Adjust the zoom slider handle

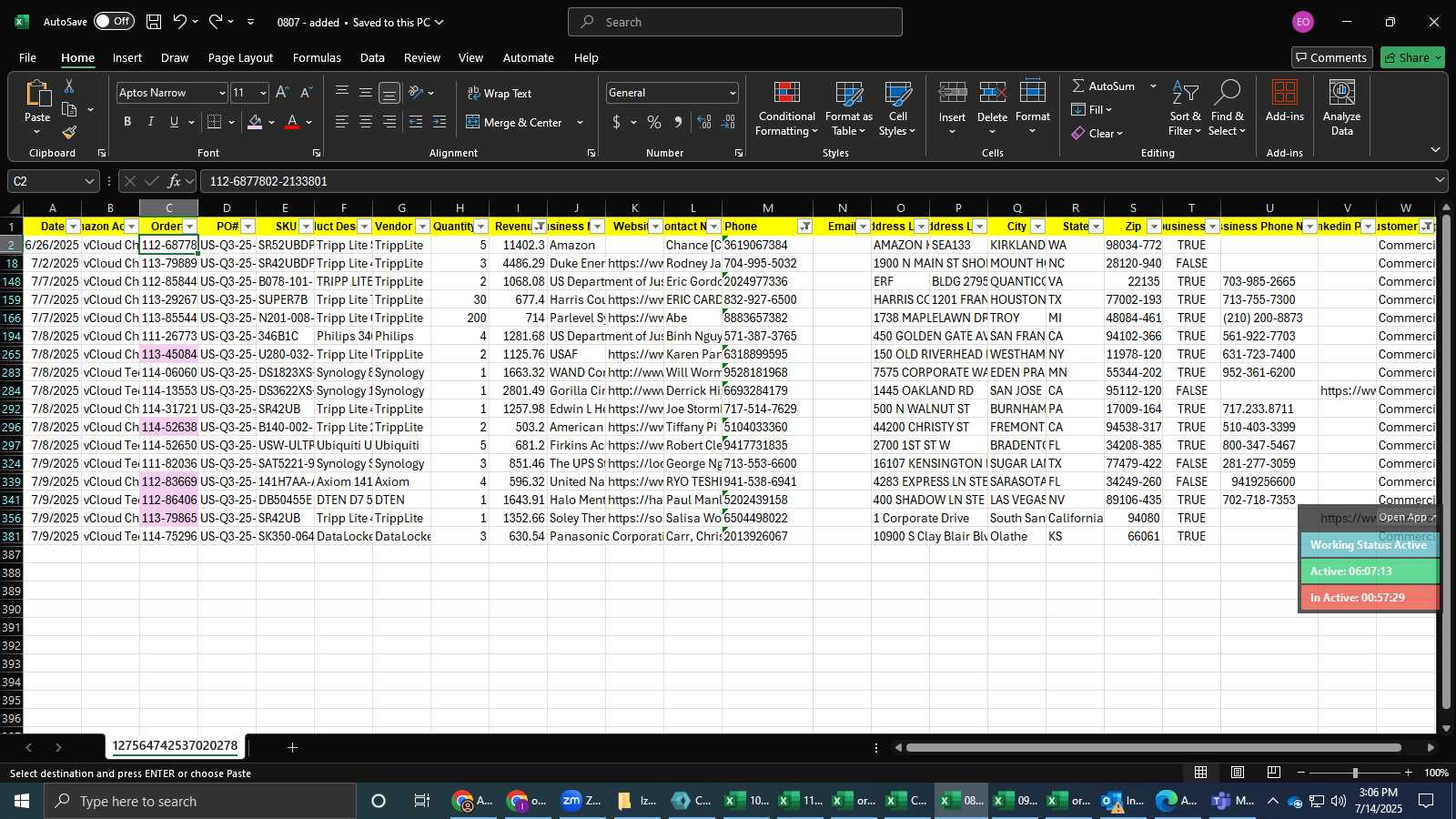tap(1355, 773)
